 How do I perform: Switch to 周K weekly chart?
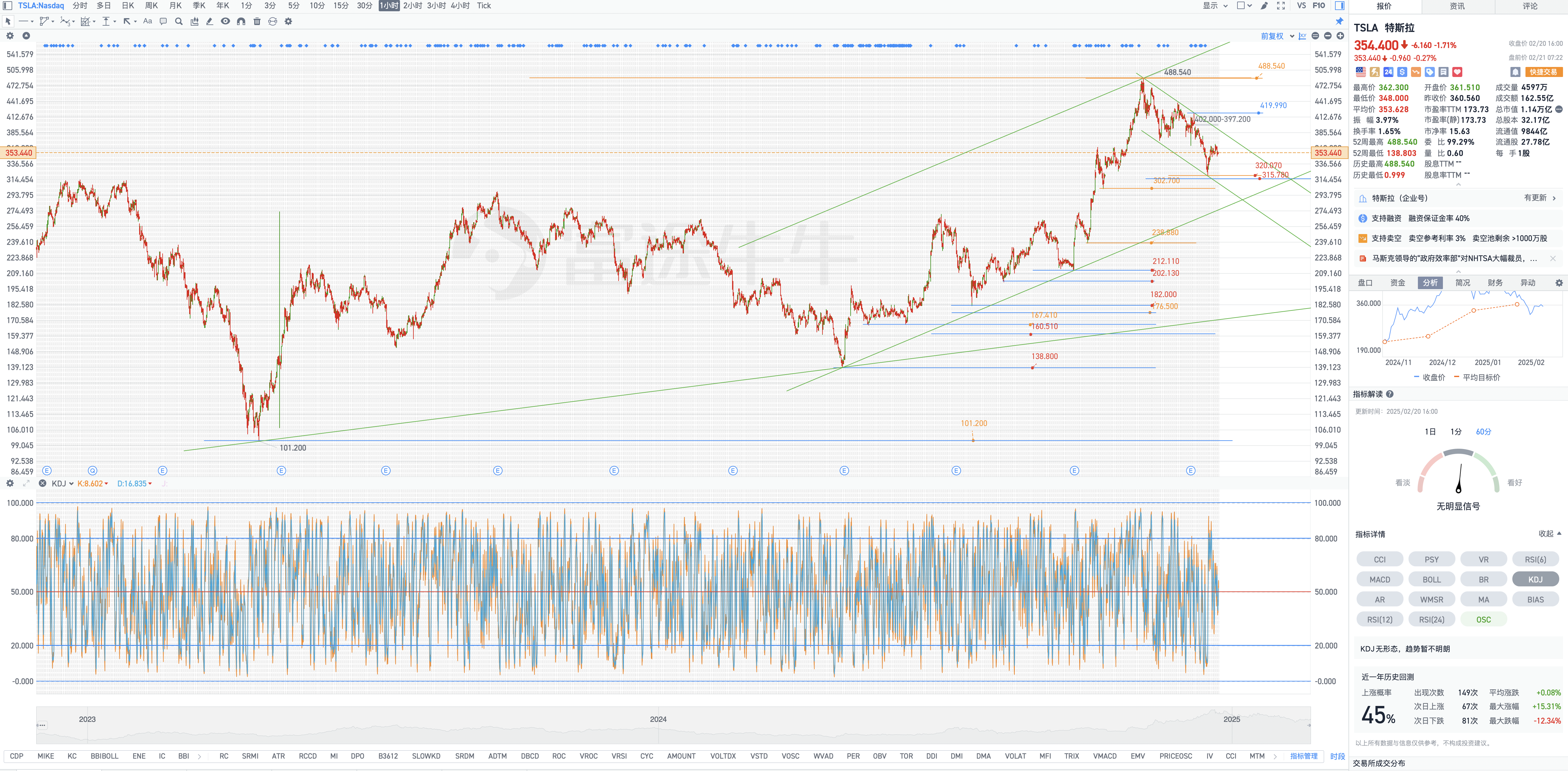click(152, 6)
